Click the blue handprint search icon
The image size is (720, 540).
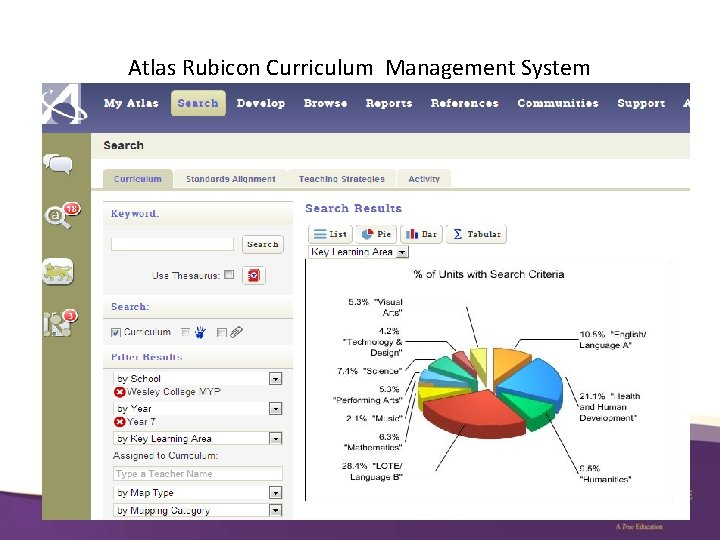200,332
